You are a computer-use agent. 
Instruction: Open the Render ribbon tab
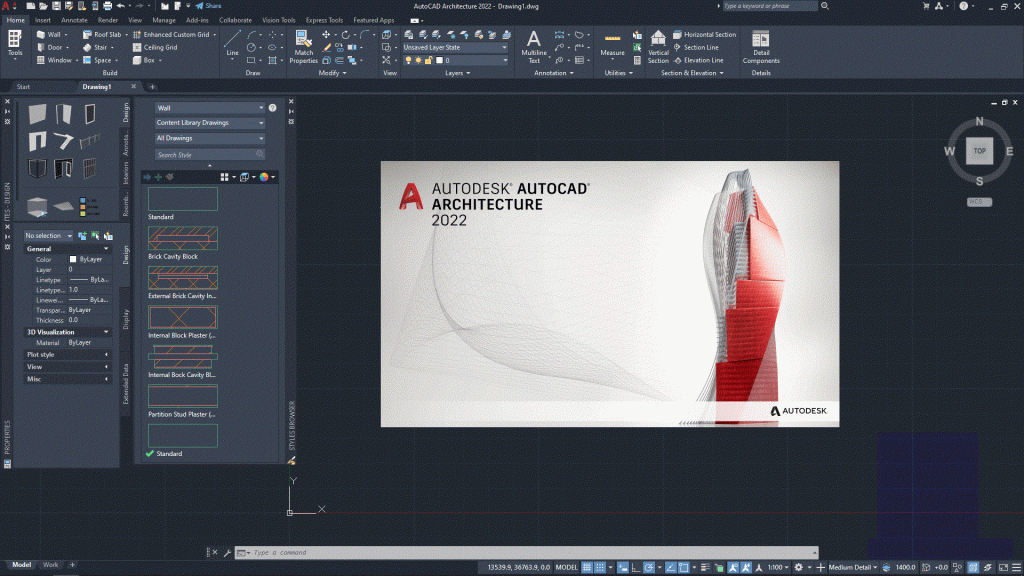pos(108,20)
